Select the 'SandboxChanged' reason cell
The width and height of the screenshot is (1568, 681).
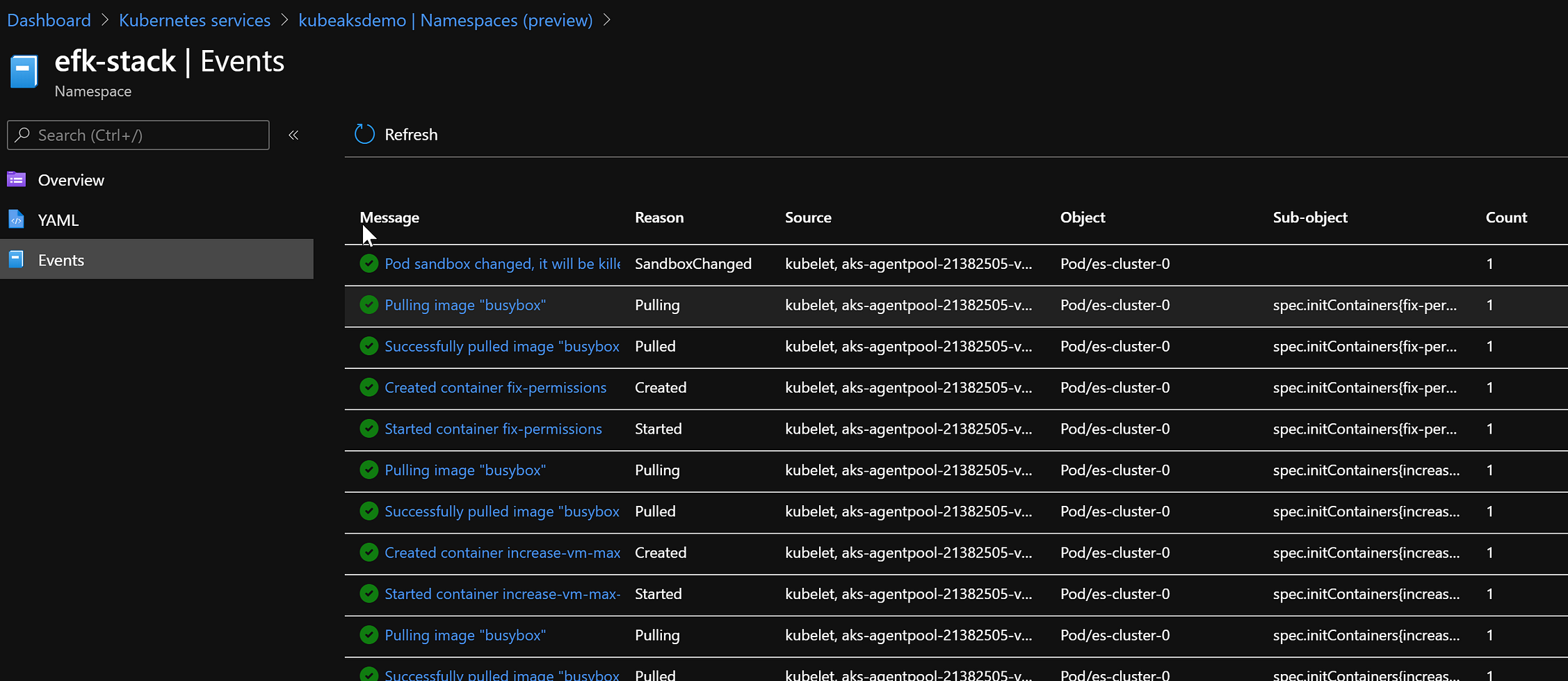point(693,263)
